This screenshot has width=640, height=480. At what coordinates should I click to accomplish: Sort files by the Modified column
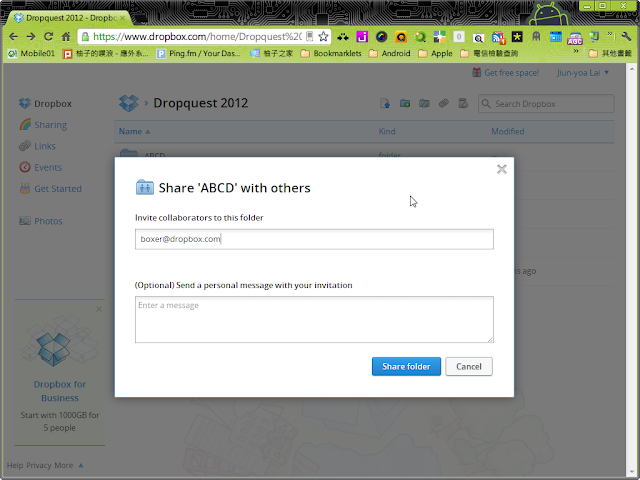tap(508, 131)
